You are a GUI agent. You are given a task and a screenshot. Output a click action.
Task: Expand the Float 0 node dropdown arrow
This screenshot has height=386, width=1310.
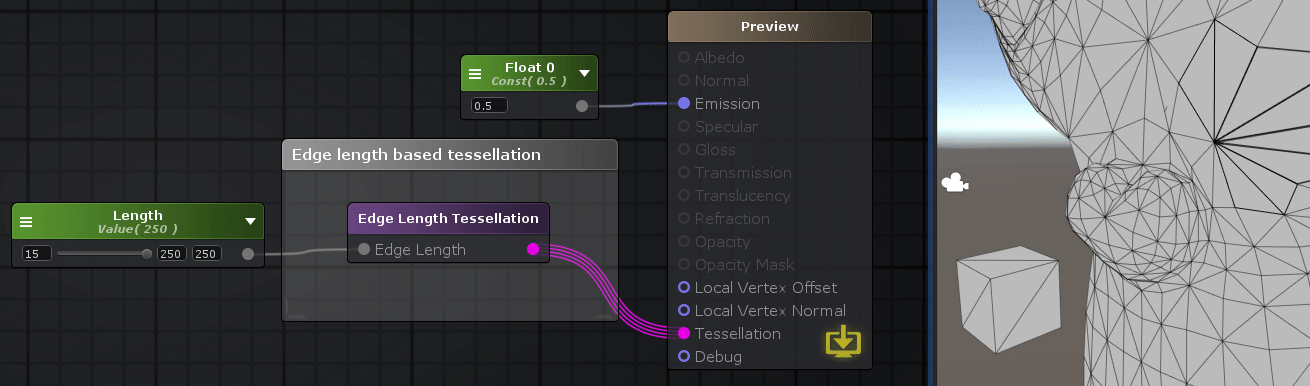click(584, 73)
